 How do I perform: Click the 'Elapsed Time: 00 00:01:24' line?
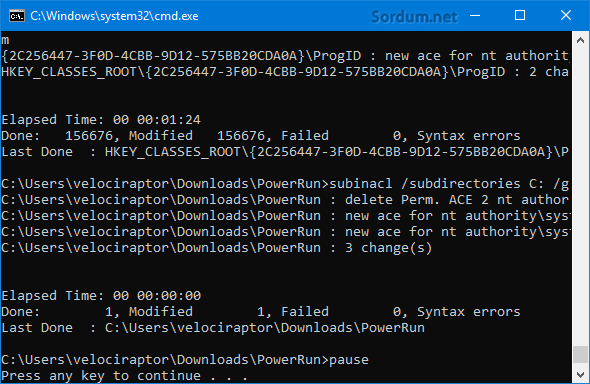[101, 120]
